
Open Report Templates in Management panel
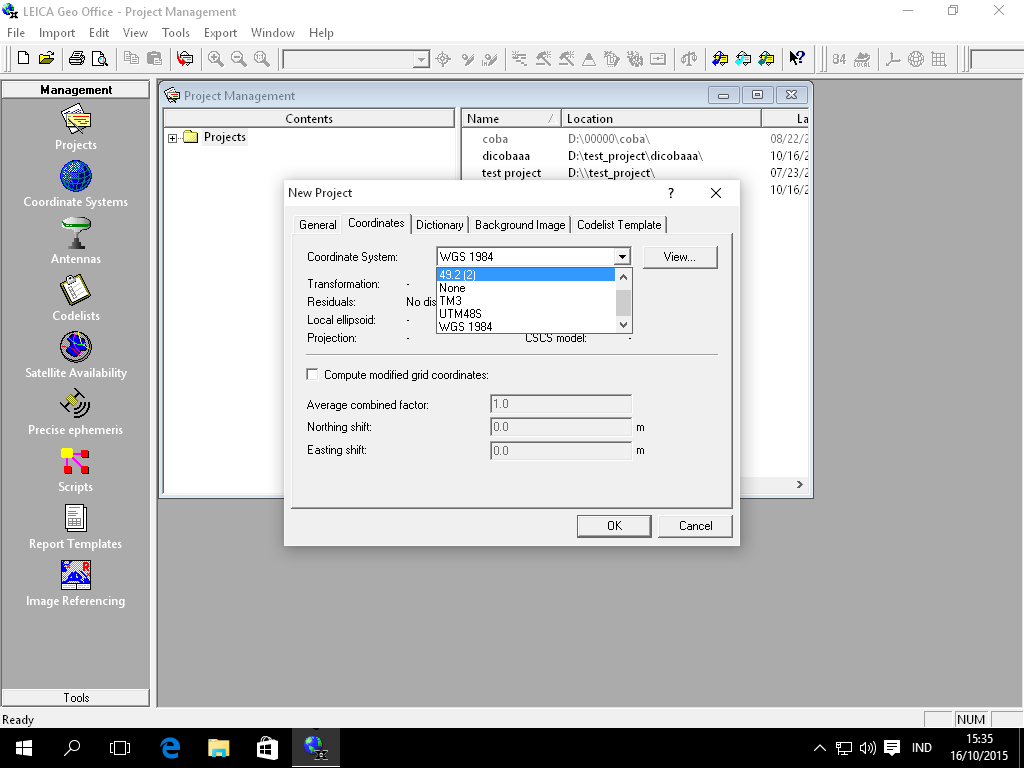coord(76,526)
